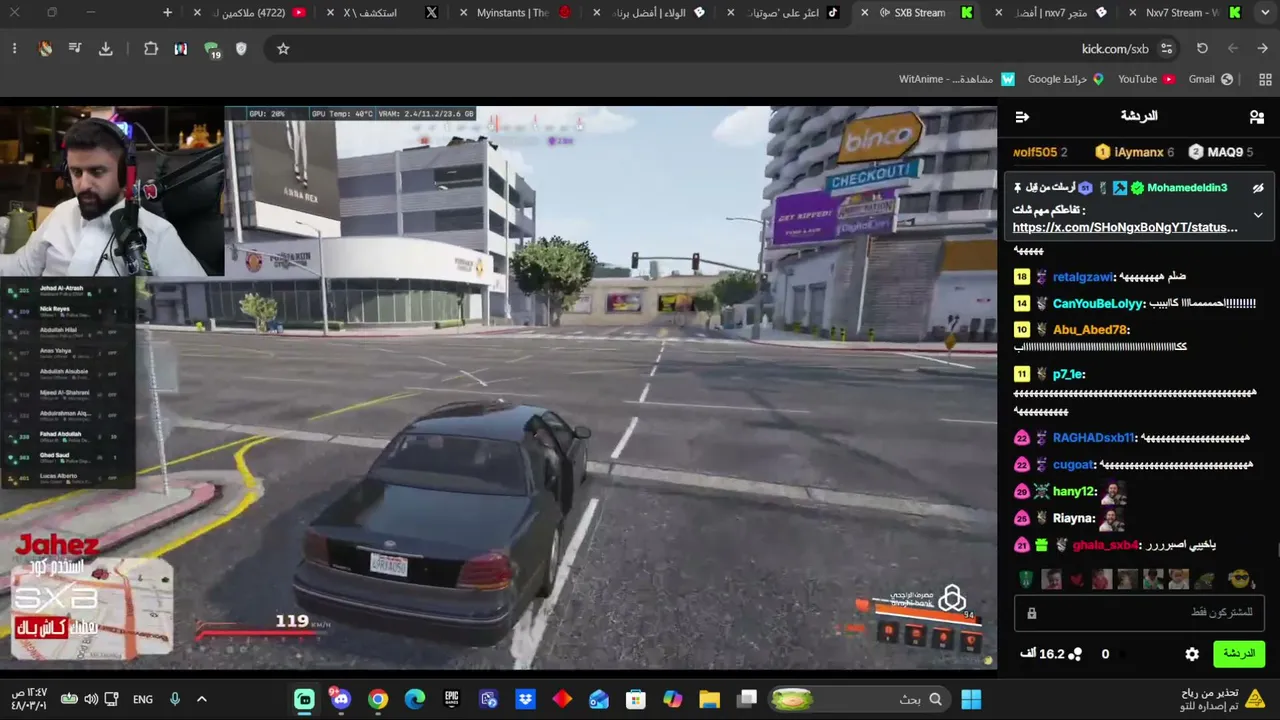The height and width of the screenshot is (720, 1280).
Task: Open browser downloads icon
Action: click(106, 49)
